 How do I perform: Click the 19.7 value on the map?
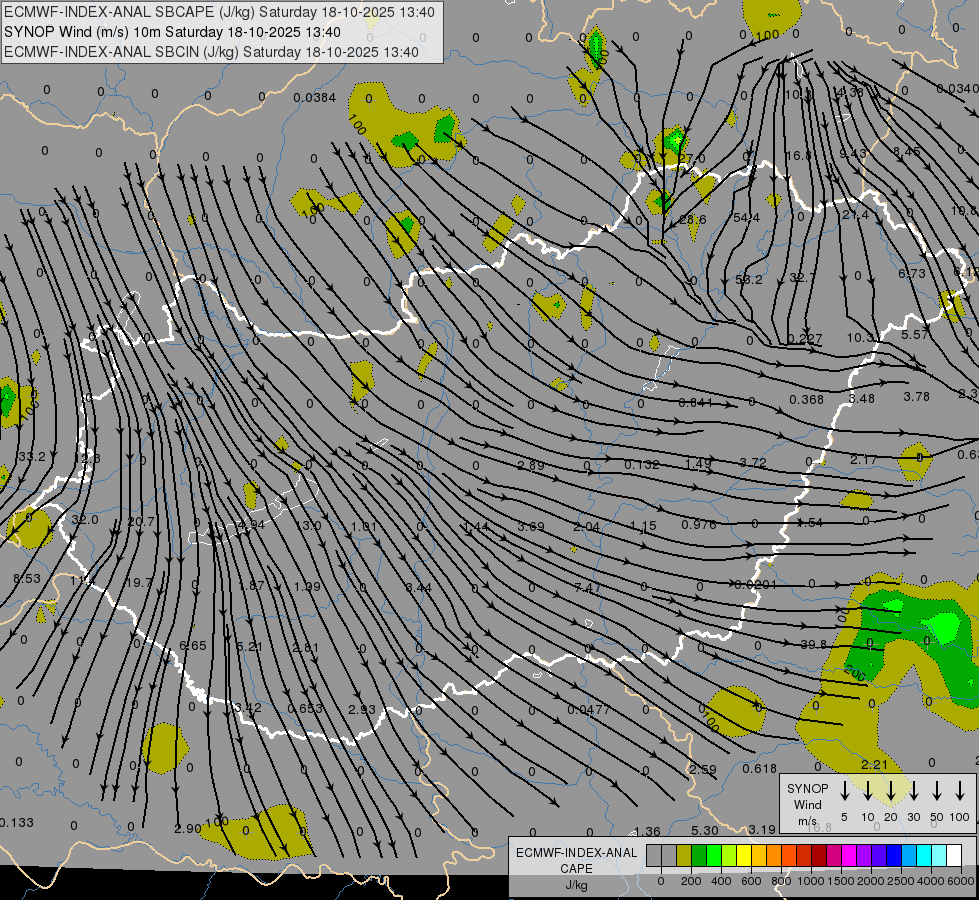pyautogui.click(x=139, y=582)
